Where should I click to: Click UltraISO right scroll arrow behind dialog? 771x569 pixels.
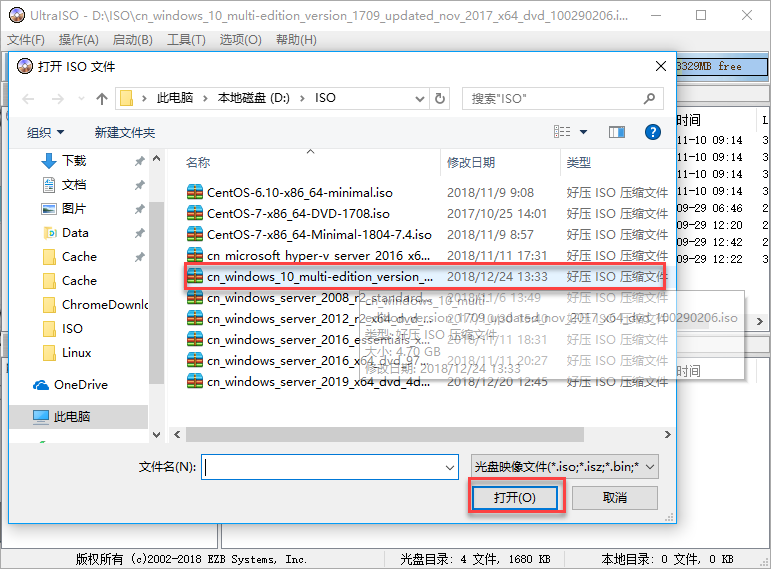[760, 321]
